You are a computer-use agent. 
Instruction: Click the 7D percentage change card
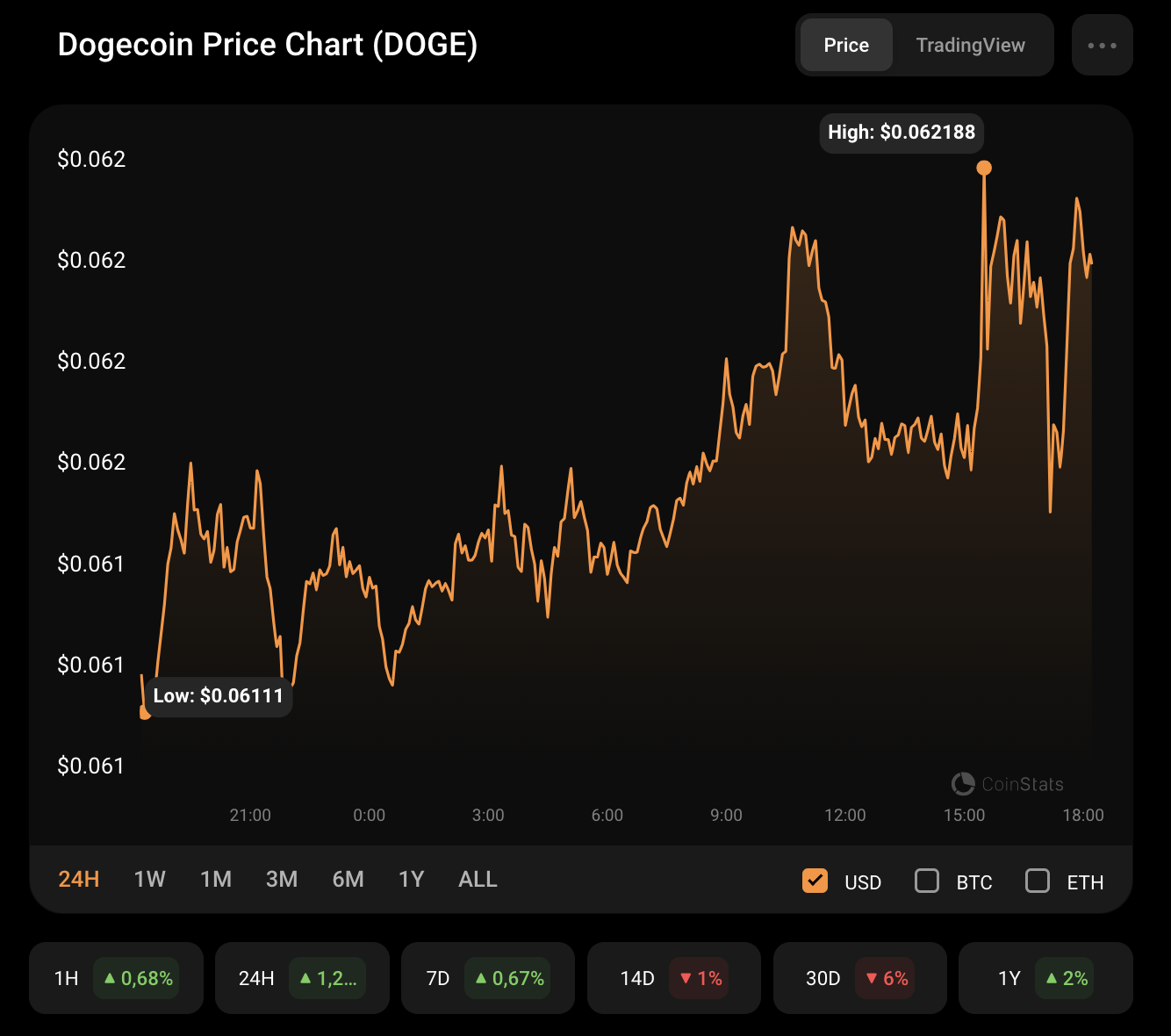pos(488,978)
